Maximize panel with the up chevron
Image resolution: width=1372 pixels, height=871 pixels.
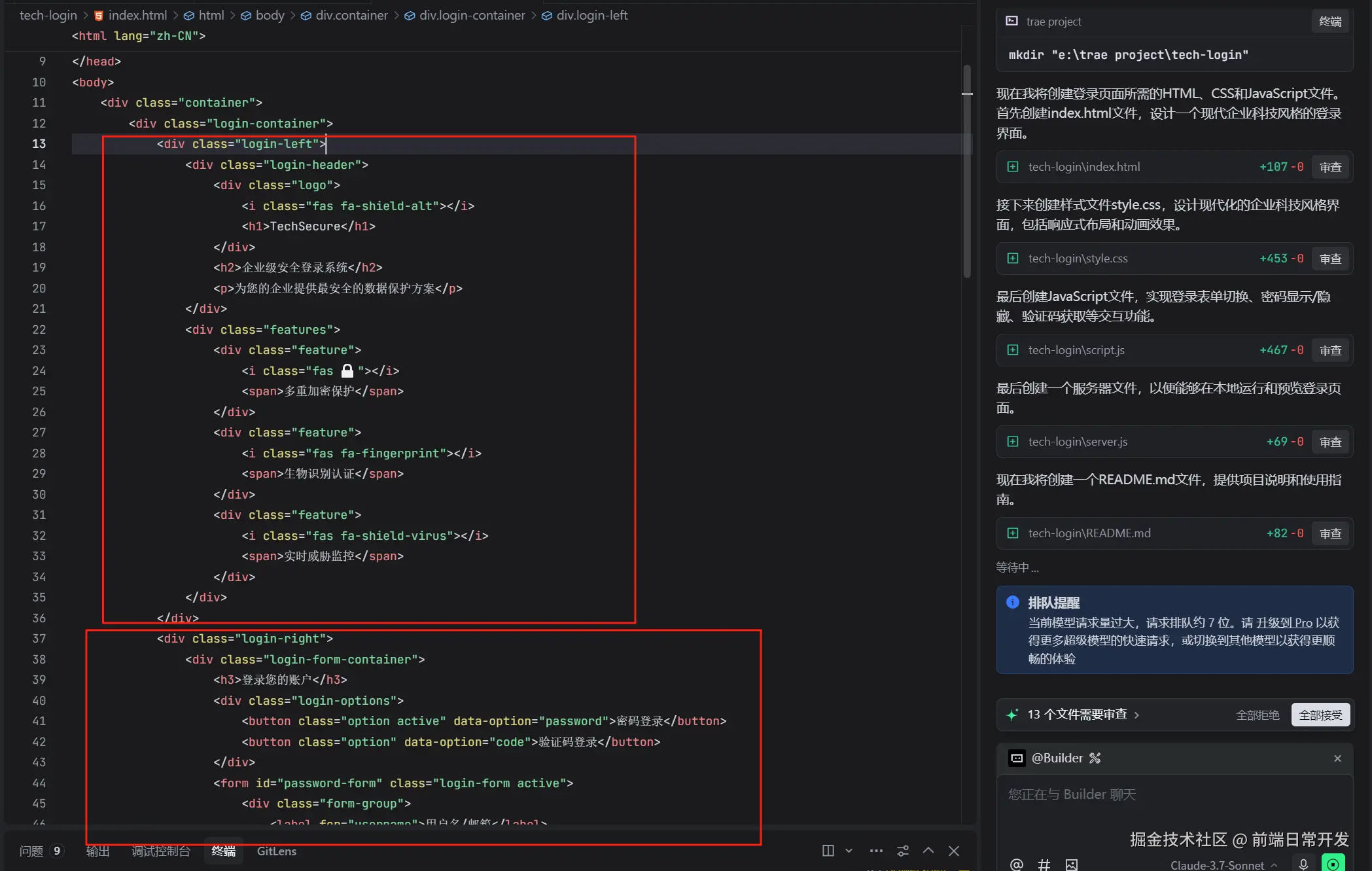pos(928,851)
